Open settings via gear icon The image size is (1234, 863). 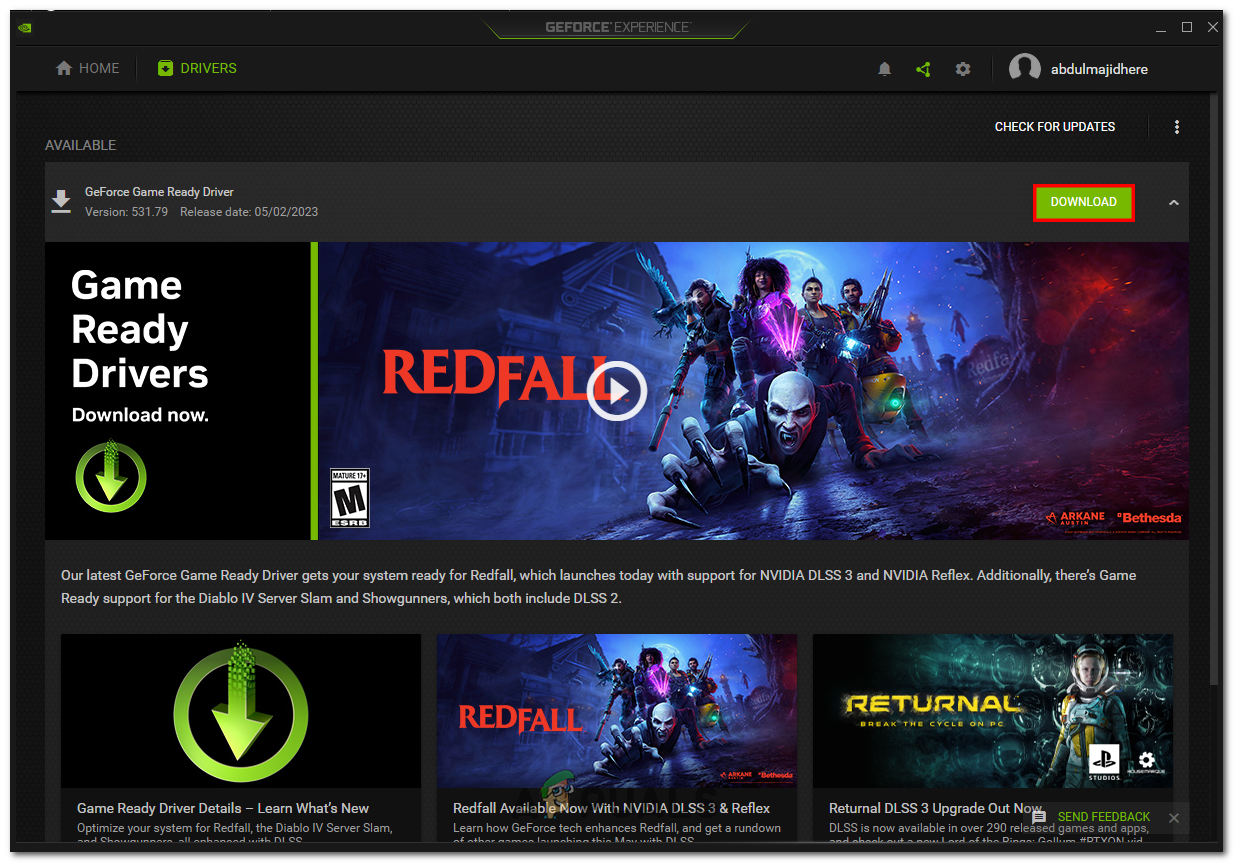click(x=962, y=69)
